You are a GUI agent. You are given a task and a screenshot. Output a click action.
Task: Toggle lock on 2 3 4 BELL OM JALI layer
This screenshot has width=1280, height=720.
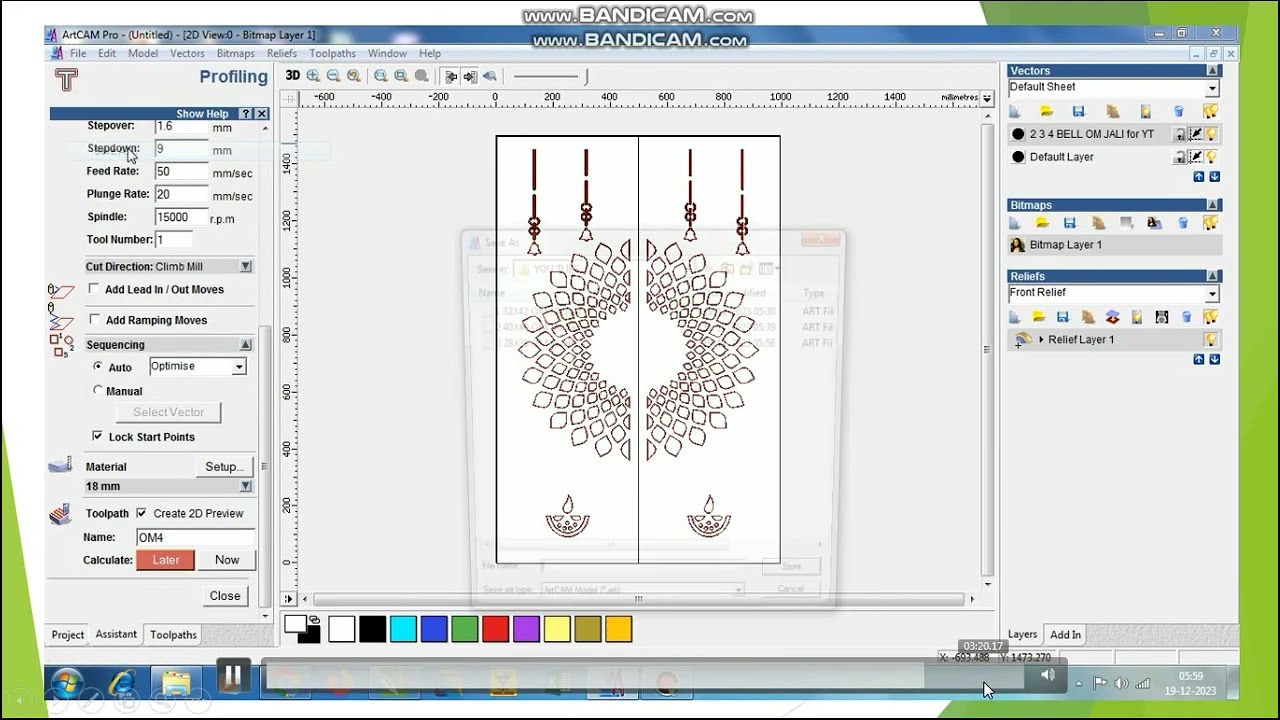pos(1180,134)
